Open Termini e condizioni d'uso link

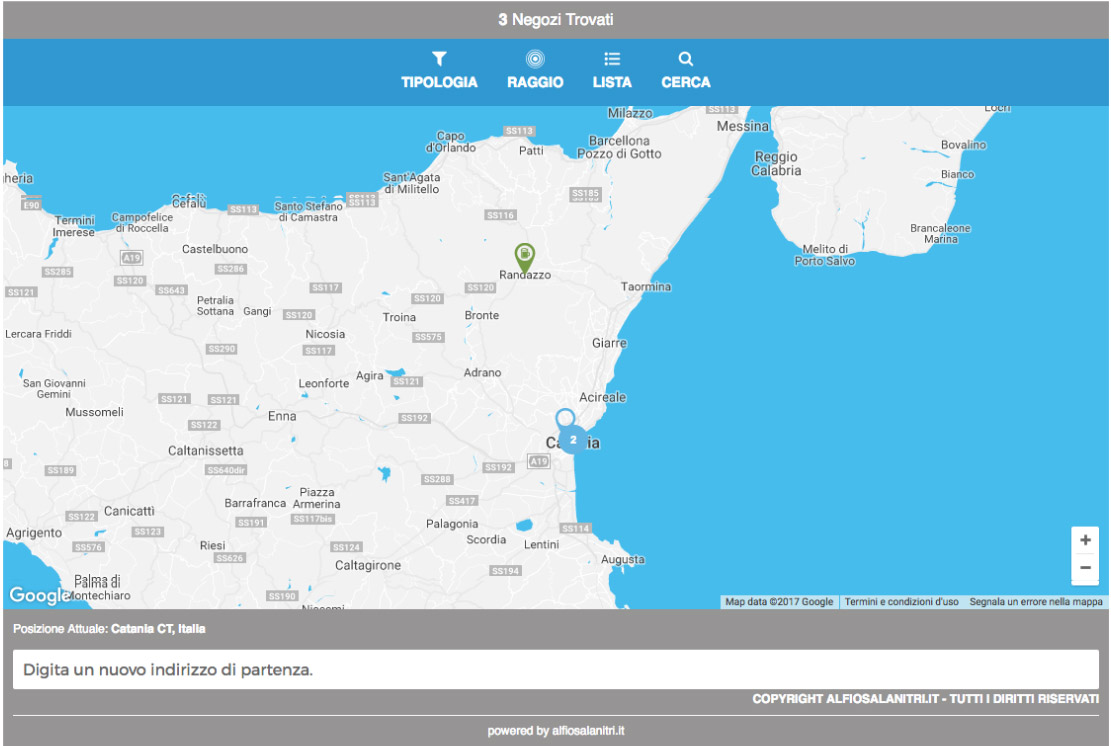point(901,601)
